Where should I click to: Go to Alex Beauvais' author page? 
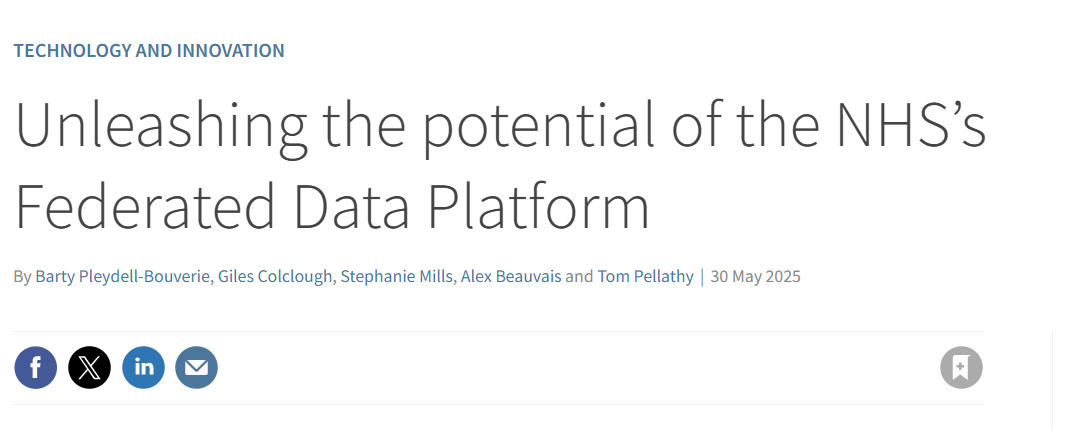[x=511, y=277]
